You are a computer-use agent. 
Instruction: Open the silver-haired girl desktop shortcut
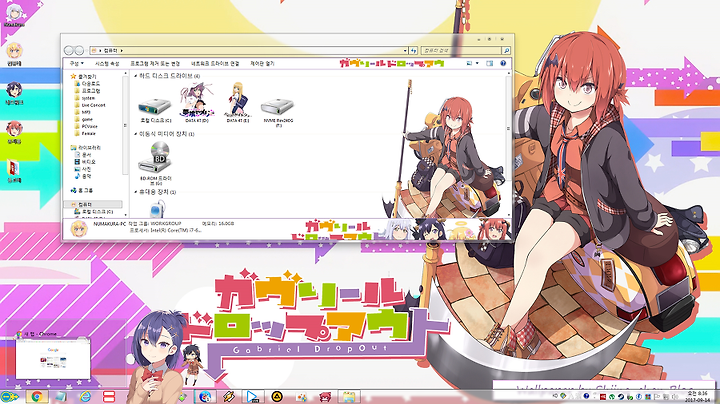tap(14, 14)
